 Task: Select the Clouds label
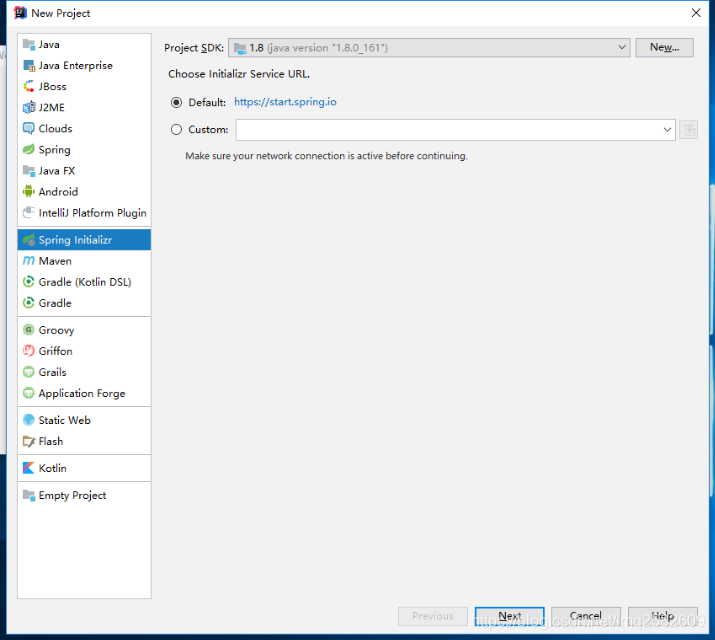(x=55, y=129)
